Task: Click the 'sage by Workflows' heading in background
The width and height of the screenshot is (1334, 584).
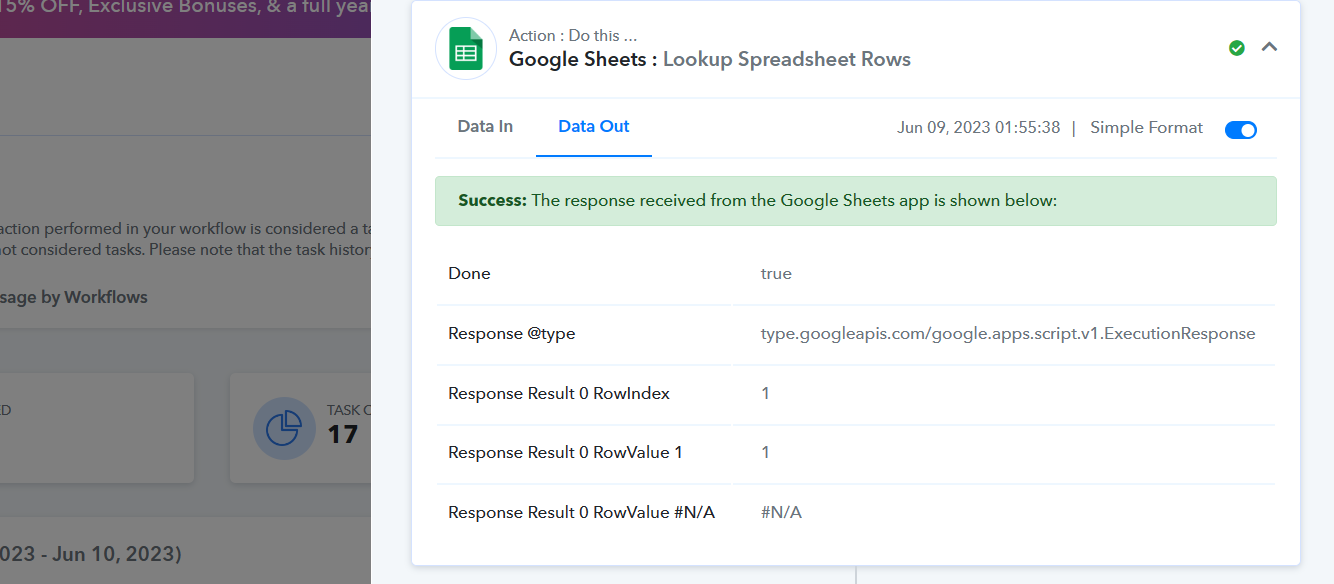Action: 74,297
